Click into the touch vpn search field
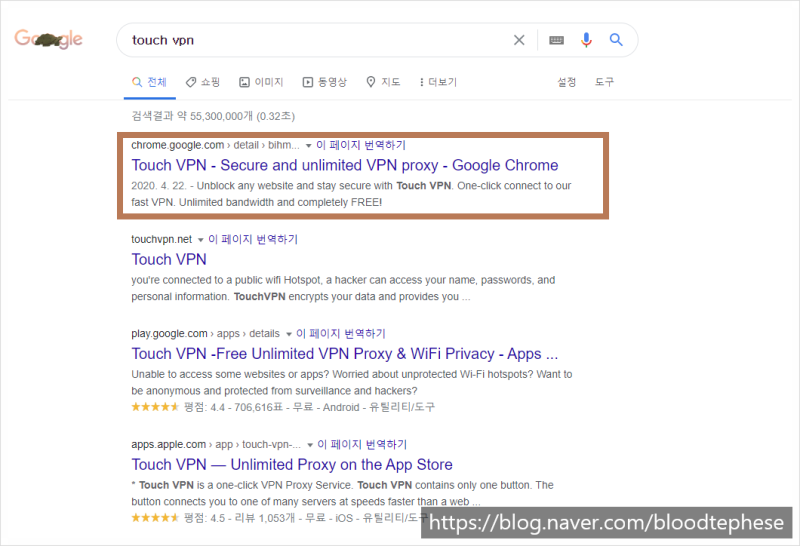The width and height of the screenshot is (800, 546). 316,40
